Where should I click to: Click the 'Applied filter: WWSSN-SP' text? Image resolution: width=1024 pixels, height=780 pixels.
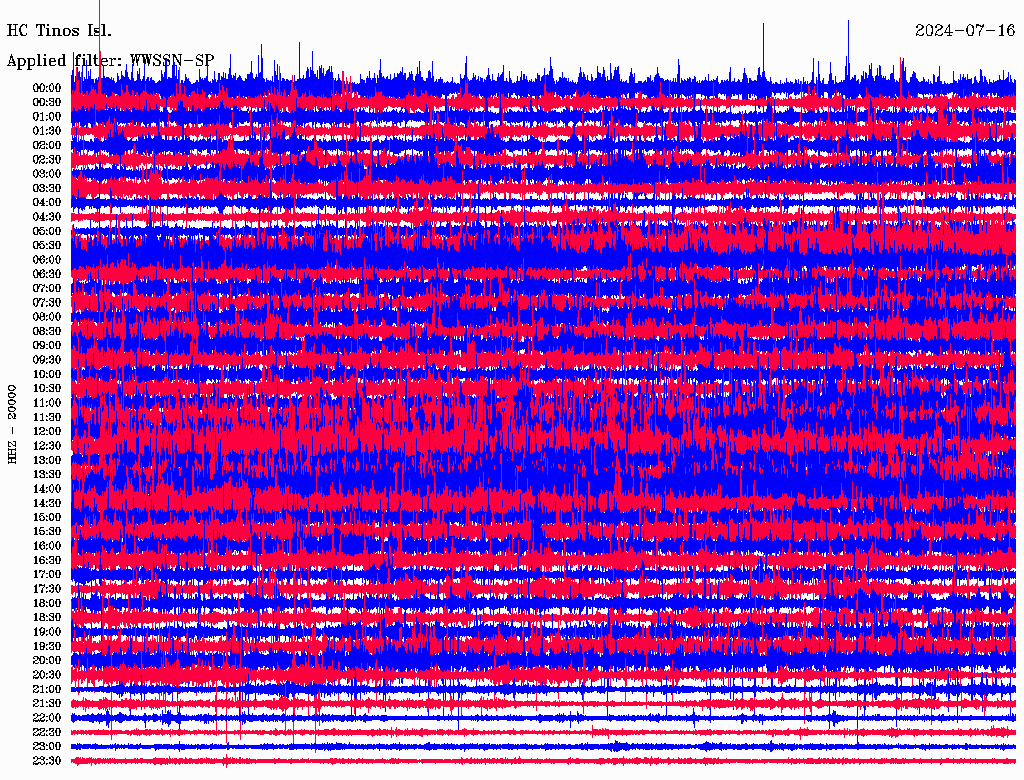(110, 61)
